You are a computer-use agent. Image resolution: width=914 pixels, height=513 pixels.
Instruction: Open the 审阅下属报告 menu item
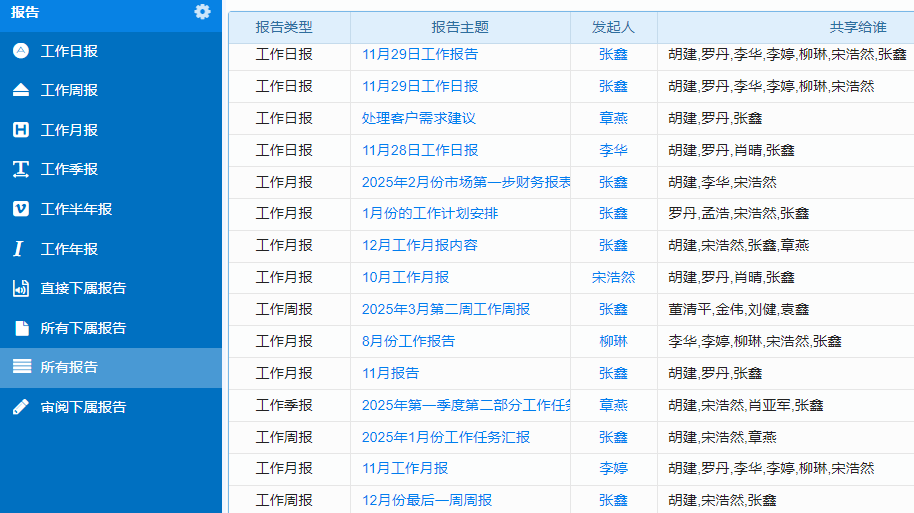[x=83, y=407]
